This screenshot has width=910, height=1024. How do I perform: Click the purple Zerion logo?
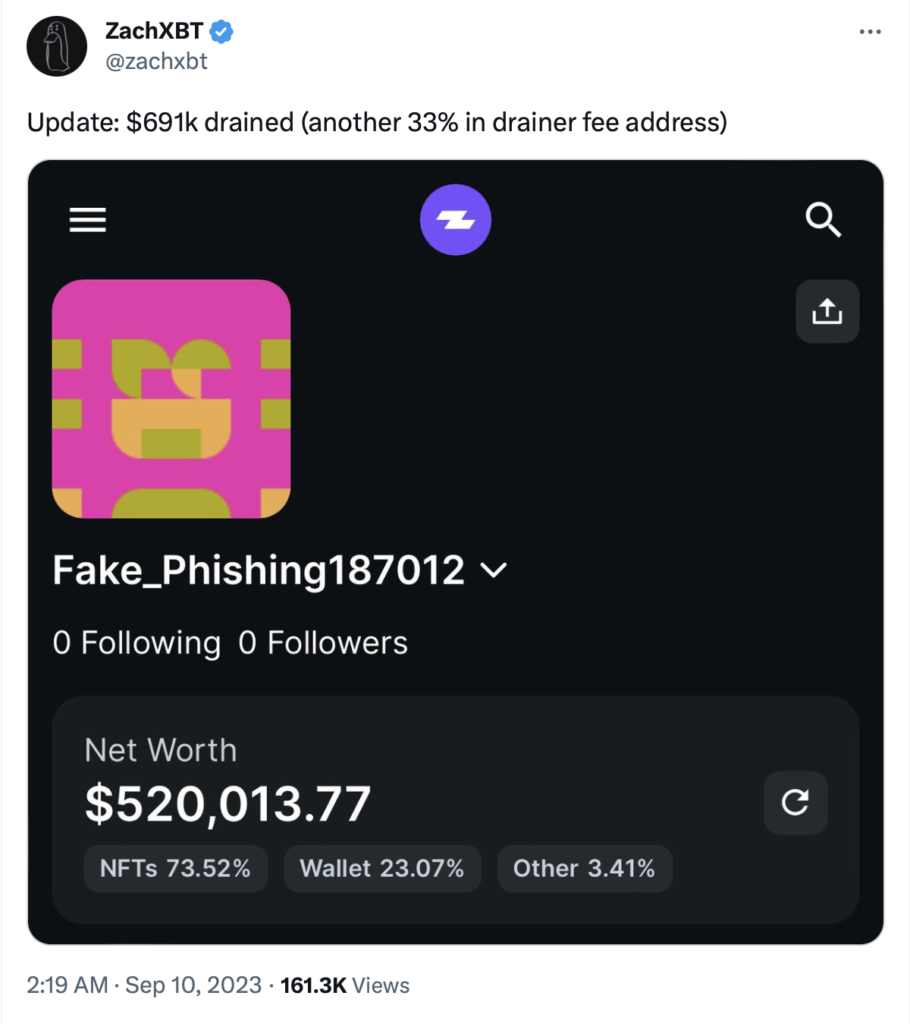(x=455, y=220)
